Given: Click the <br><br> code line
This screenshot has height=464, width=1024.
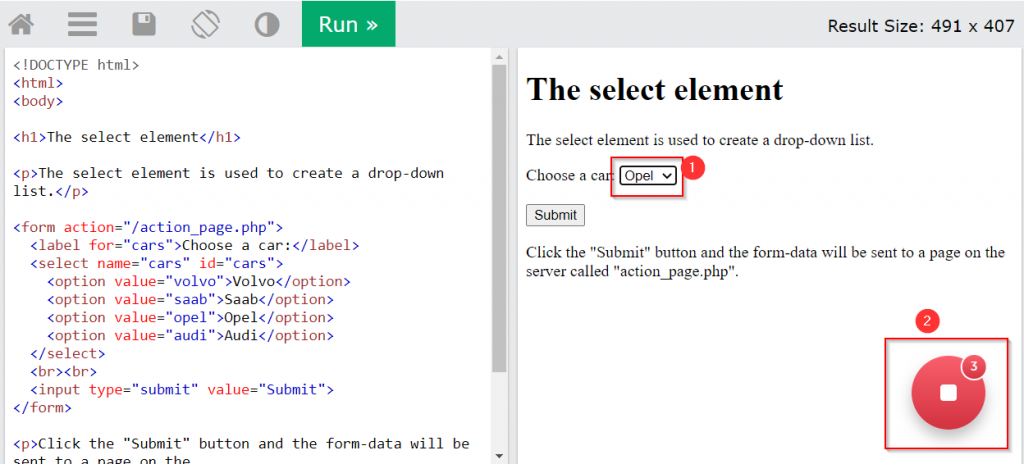Looking at the screenshot, I should (63, 372).
